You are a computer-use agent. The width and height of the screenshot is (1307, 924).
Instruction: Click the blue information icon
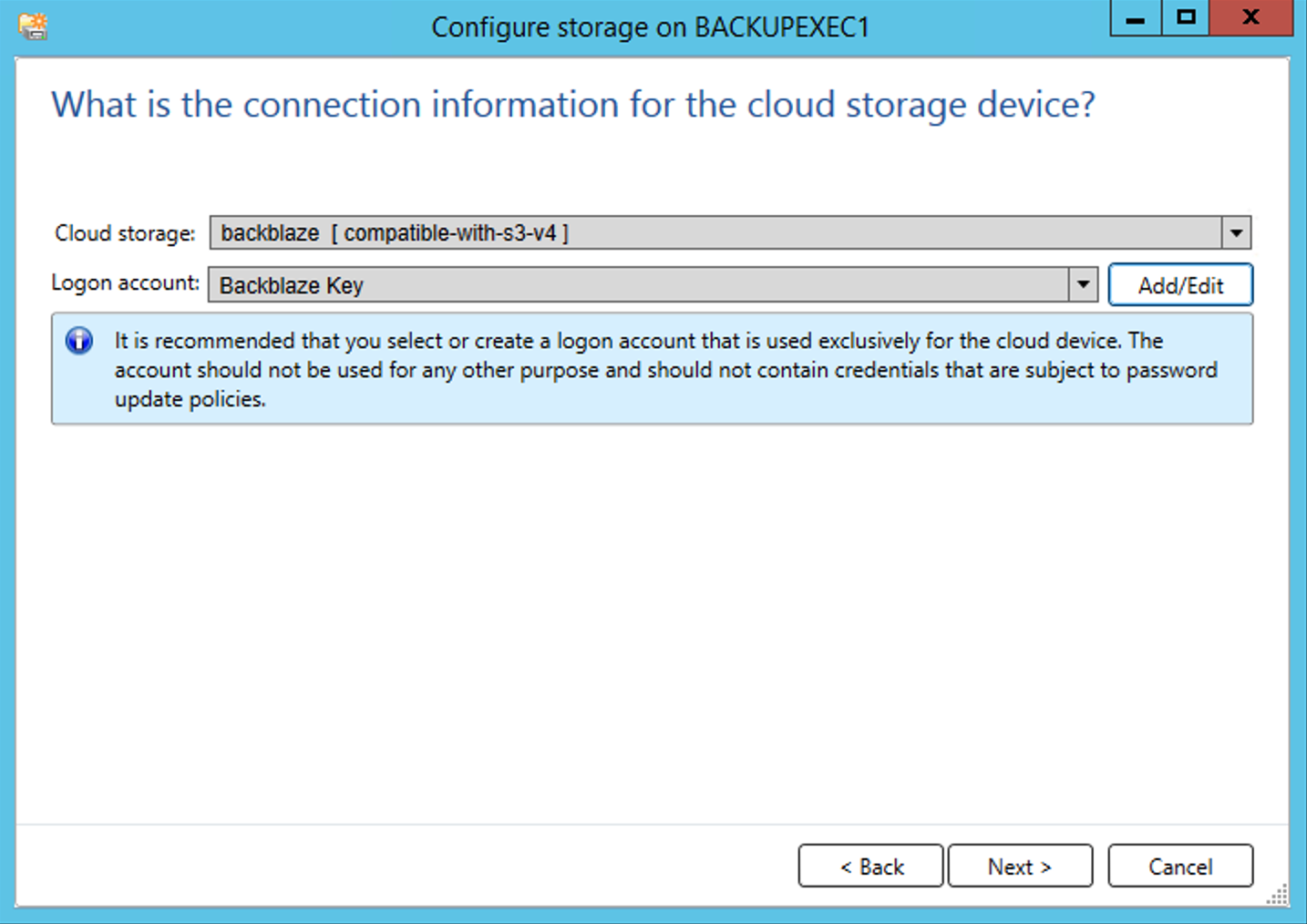pos(79,341)
